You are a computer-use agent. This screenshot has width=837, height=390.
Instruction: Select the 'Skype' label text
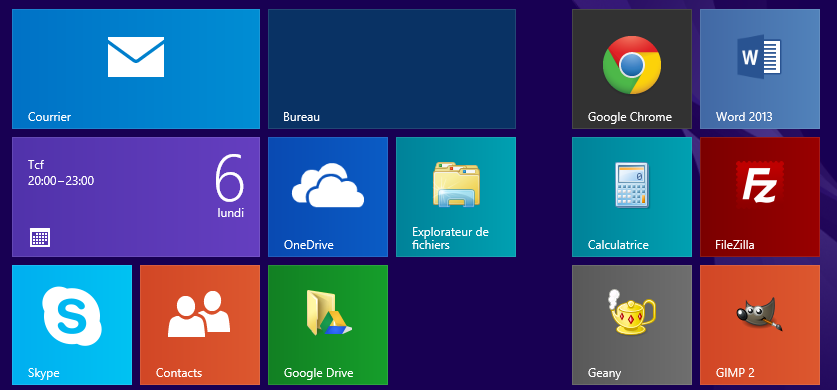[x=44, y=373]
